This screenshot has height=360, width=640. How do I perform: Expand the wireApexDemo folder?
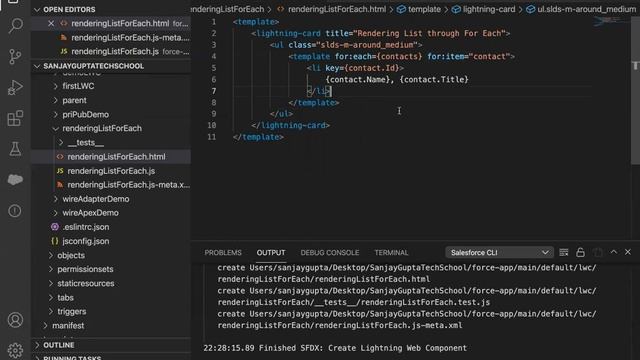pyautogui.click(x=56, y=213)
